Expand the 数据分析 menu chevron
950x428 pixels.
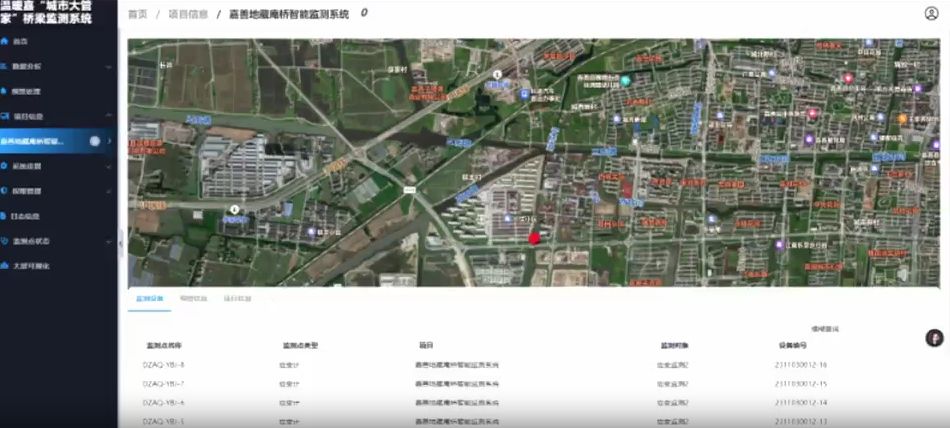tap(109, 66)
